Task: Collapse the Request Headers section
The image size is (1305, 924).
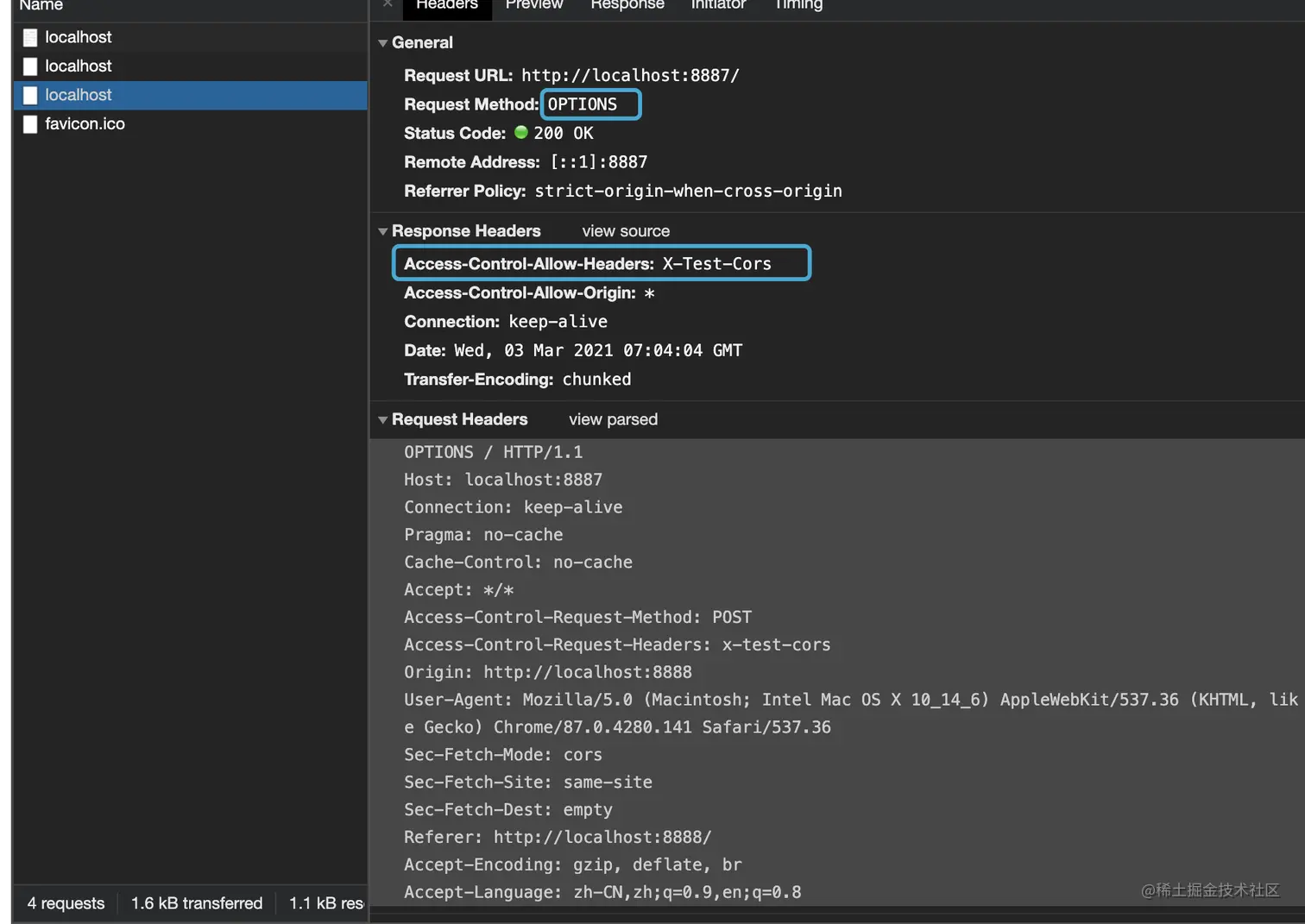Action: [x=383, y=420]
